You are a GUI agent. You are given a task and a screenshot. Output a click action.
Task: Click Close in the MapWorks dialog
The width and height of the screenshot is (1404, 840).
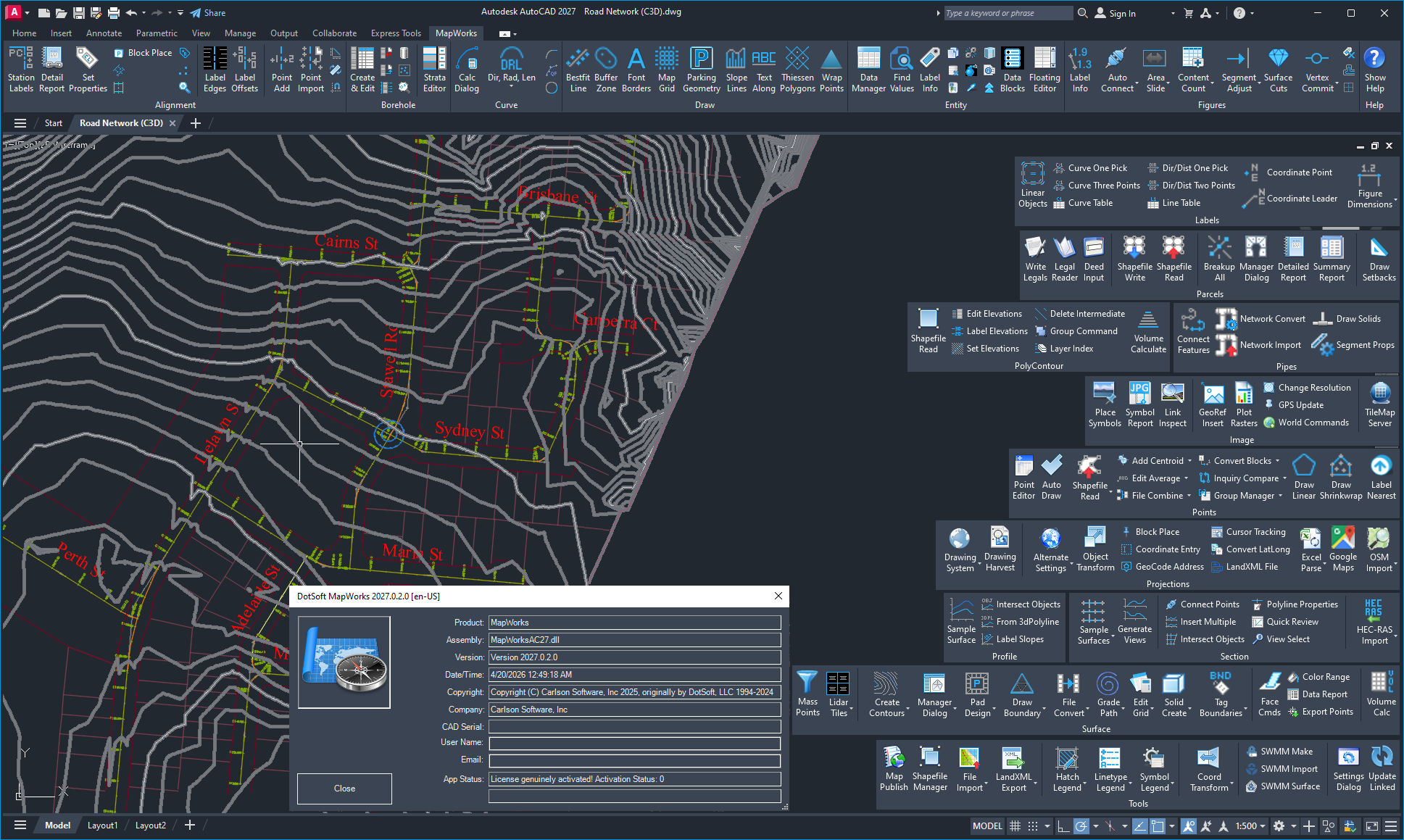344,789
